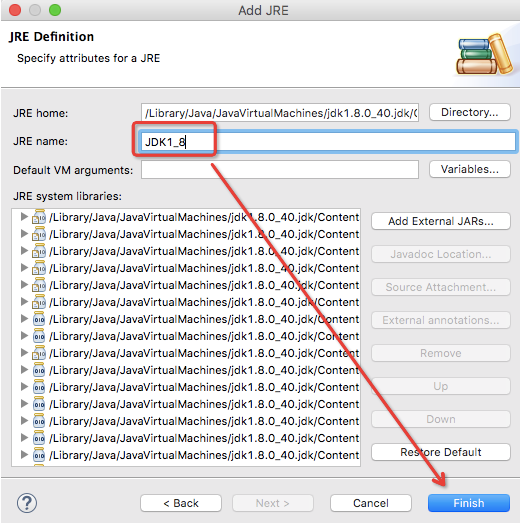Click the books library icon in header
The image size is (520, 523).
(x=484, y=54)
